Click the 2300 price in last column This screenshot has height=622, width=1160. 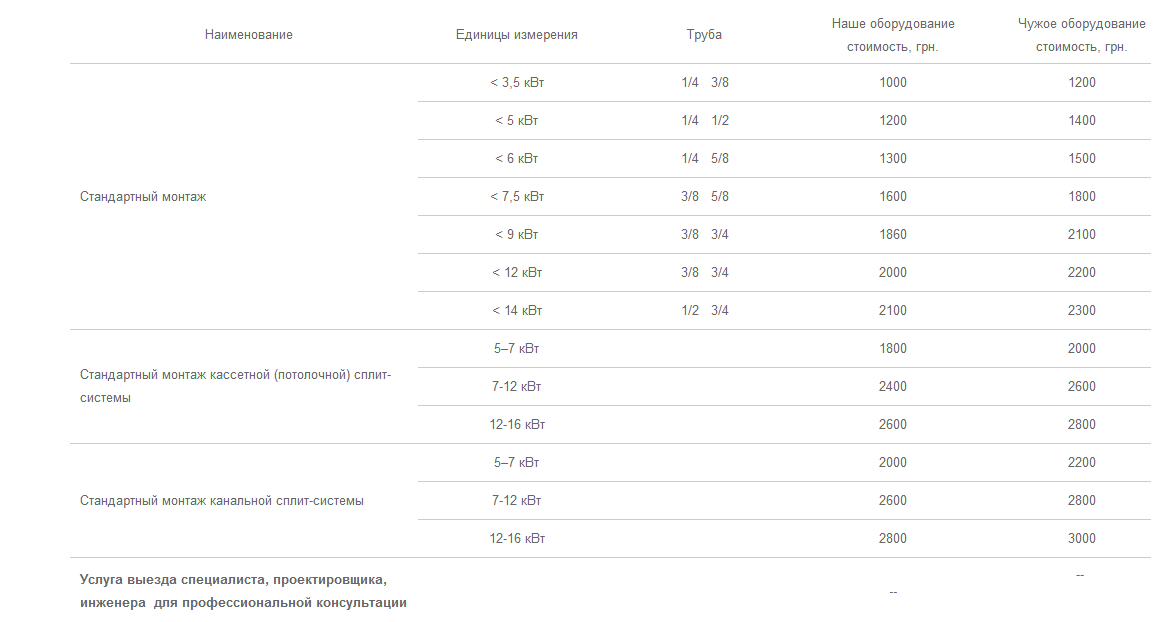coord(1081,311)
